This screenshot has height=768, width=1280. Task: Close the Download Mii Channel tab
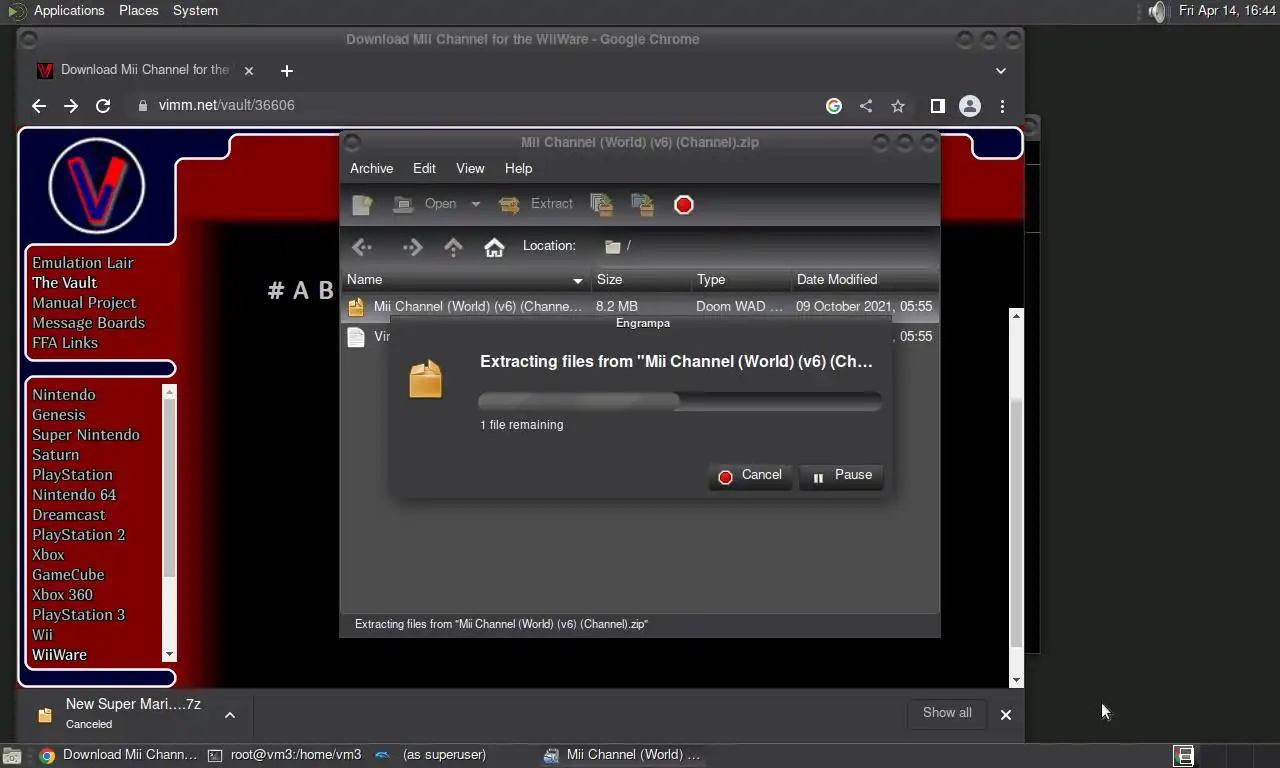tap(249, 71)
